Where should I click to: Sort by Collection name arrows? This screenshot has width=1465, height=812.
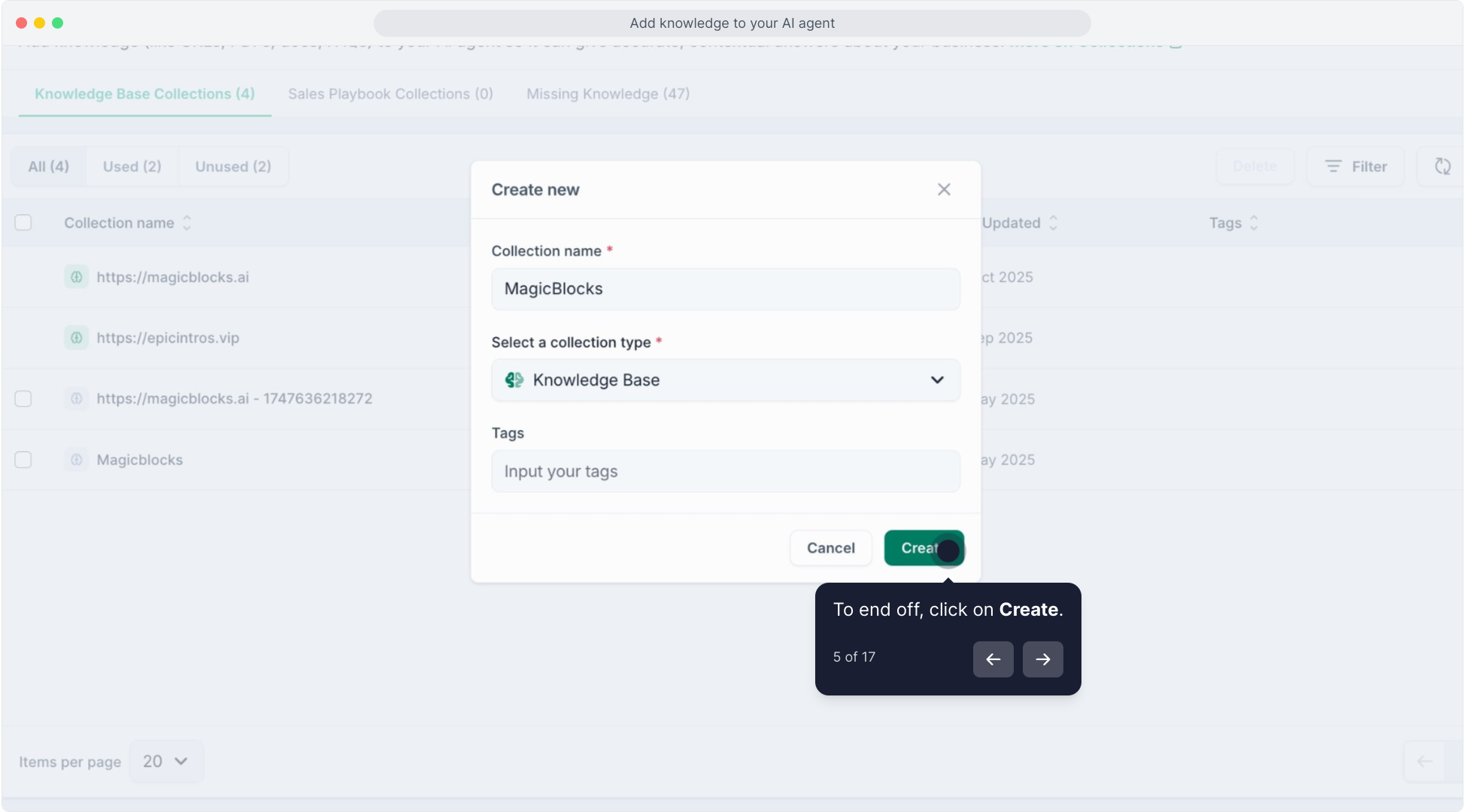pyautogui.click(x=187, y=223)
